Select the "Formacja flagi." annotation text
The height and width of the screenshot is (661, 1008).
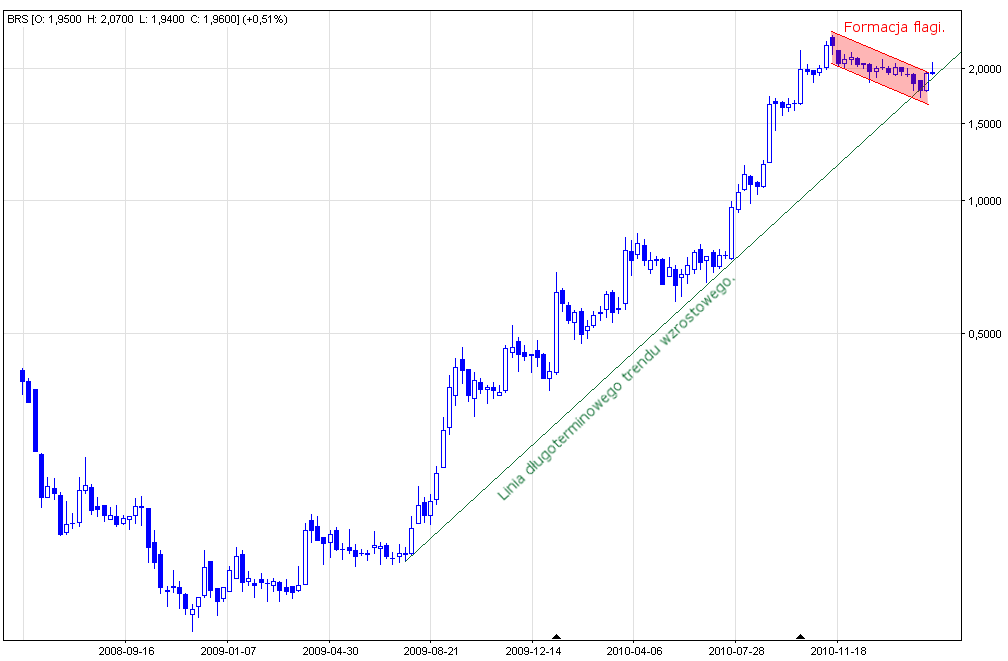pyautogui.click(x=893, y=27)
